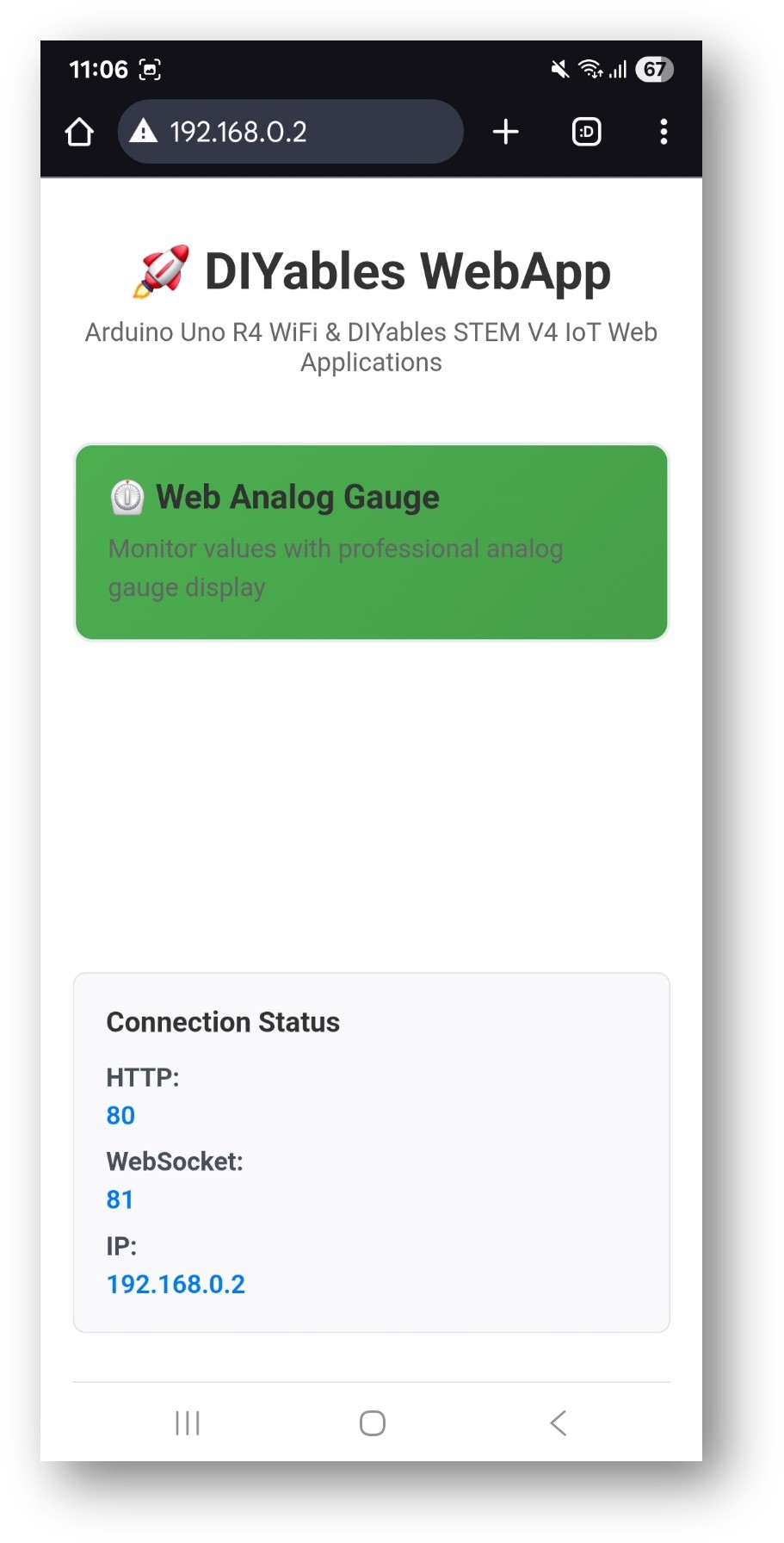Tap the back navigation arrow
This screenshot has height=1543, width=784.
pyautogui.click(x=558, y=1422)
